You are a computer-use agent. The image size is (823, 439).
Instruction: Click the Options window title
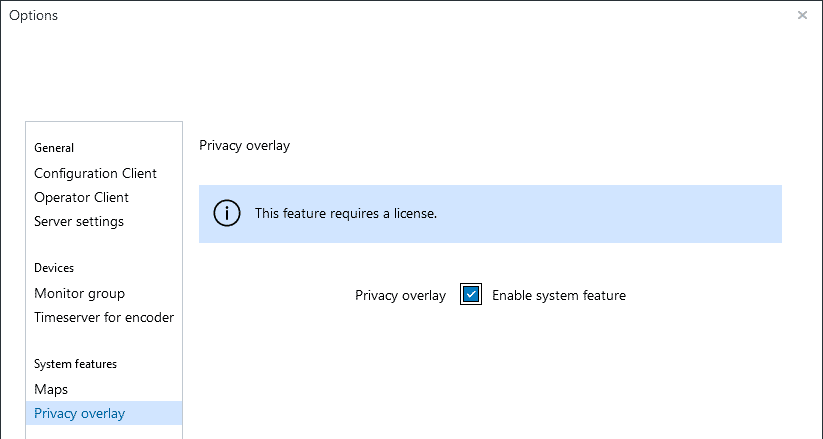coord(33,15)
